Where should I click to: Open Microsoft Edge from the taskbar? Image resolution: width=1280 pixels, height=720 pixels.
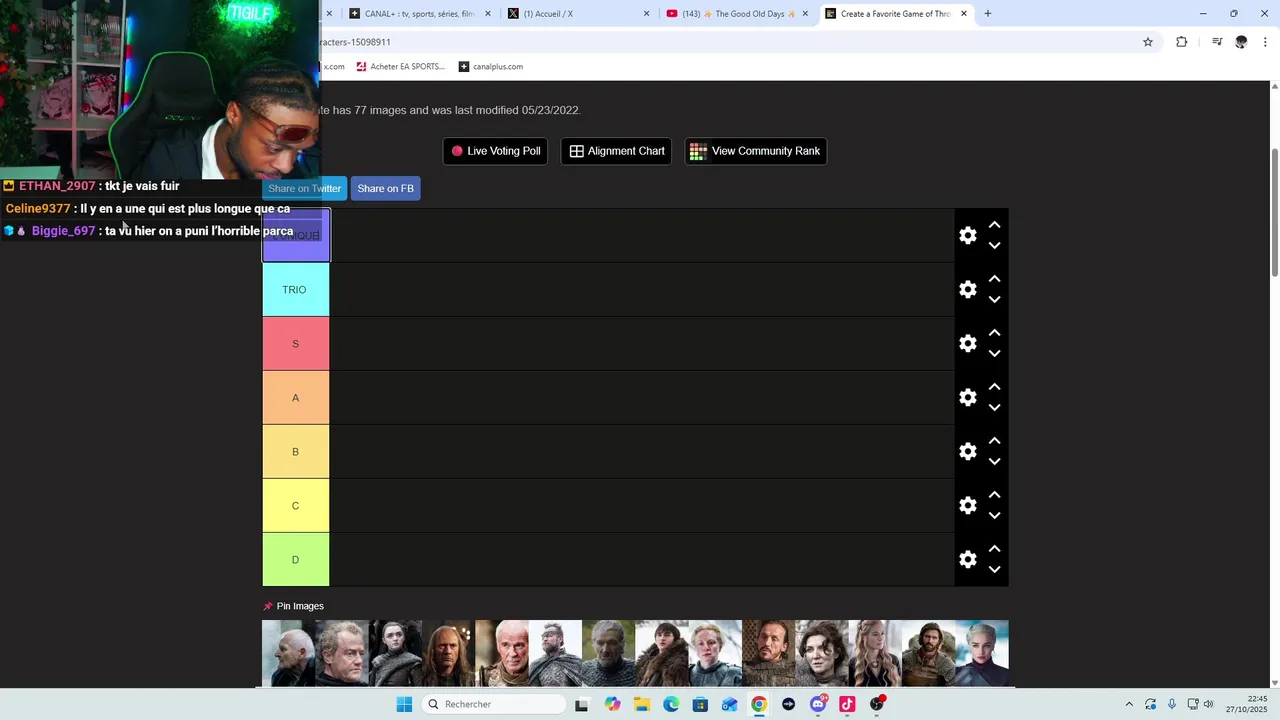(x=671, y=704)
